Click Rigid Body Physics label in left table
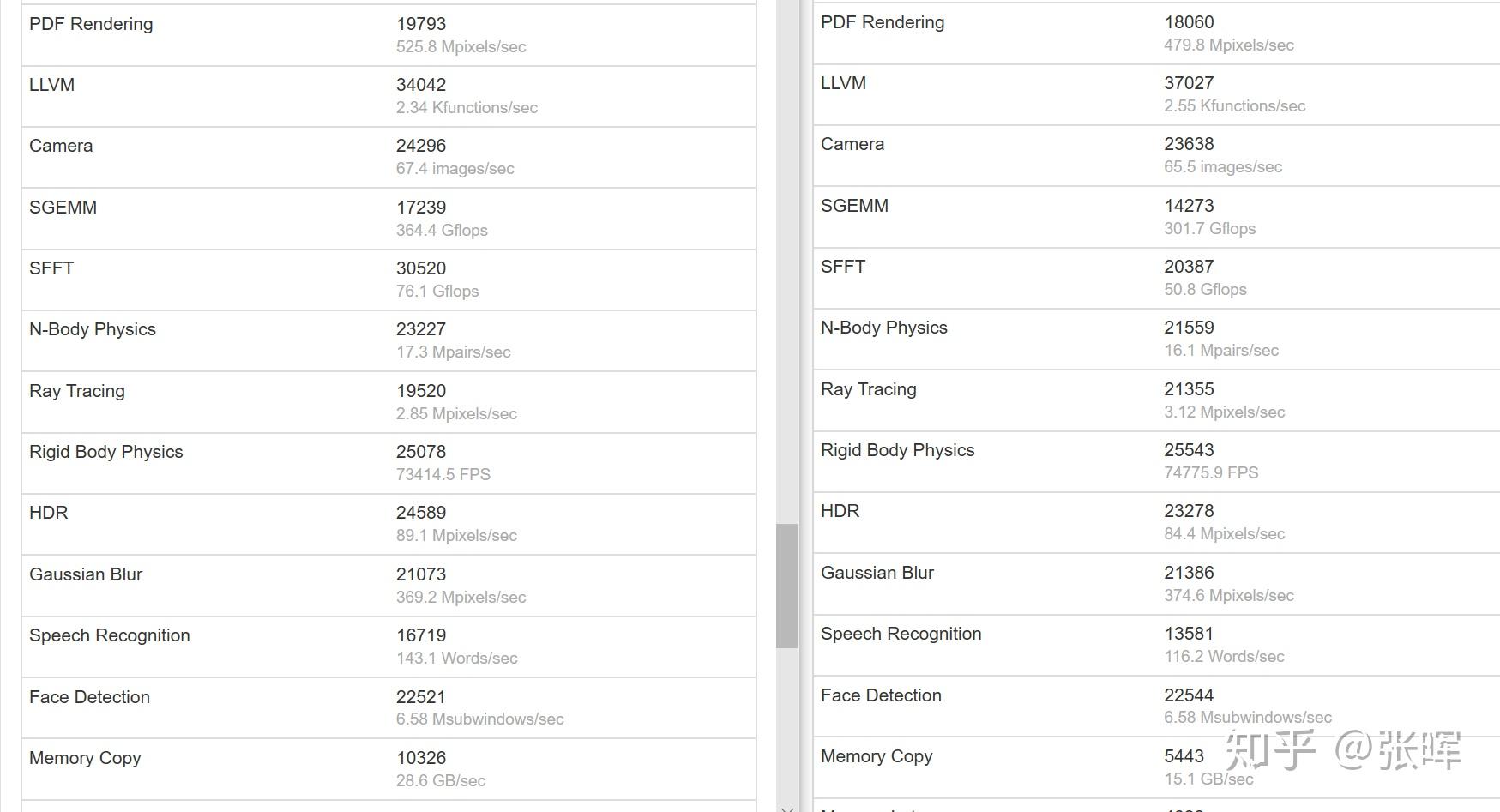This screenshot has width=1500, height=812. coord(106,452)
